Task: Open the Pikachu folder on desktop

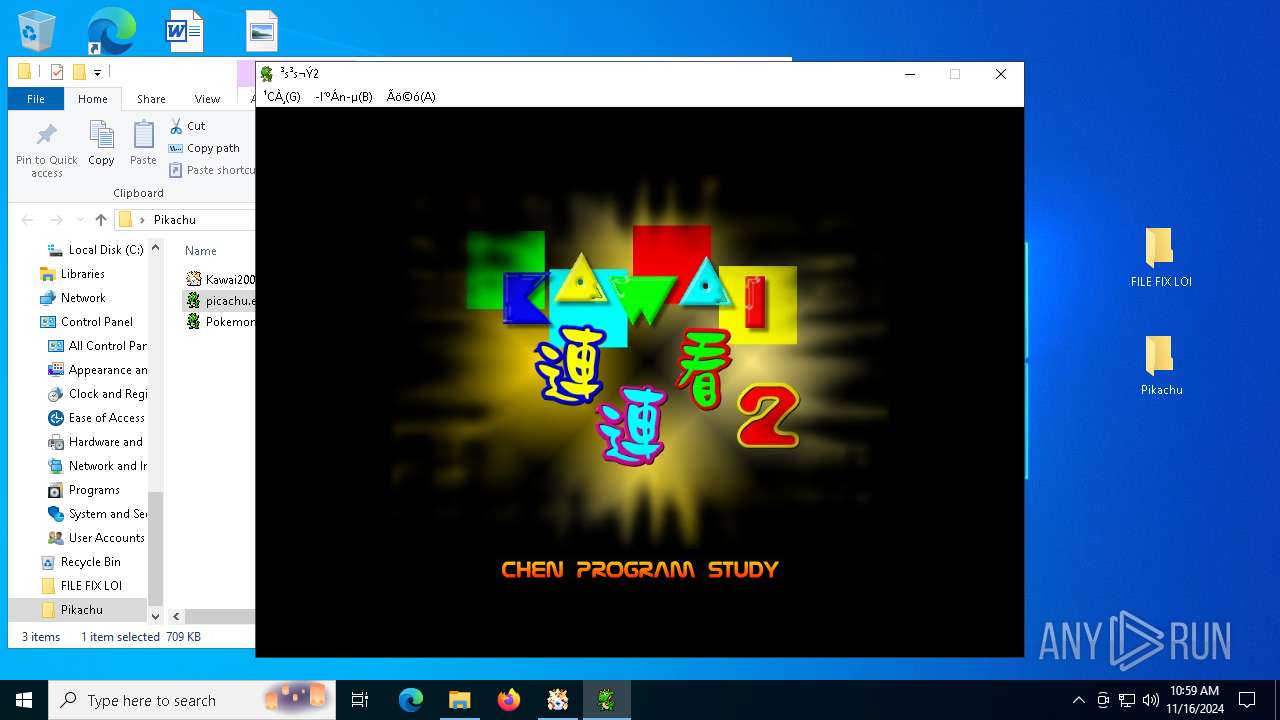Action: click(1161, 366)
